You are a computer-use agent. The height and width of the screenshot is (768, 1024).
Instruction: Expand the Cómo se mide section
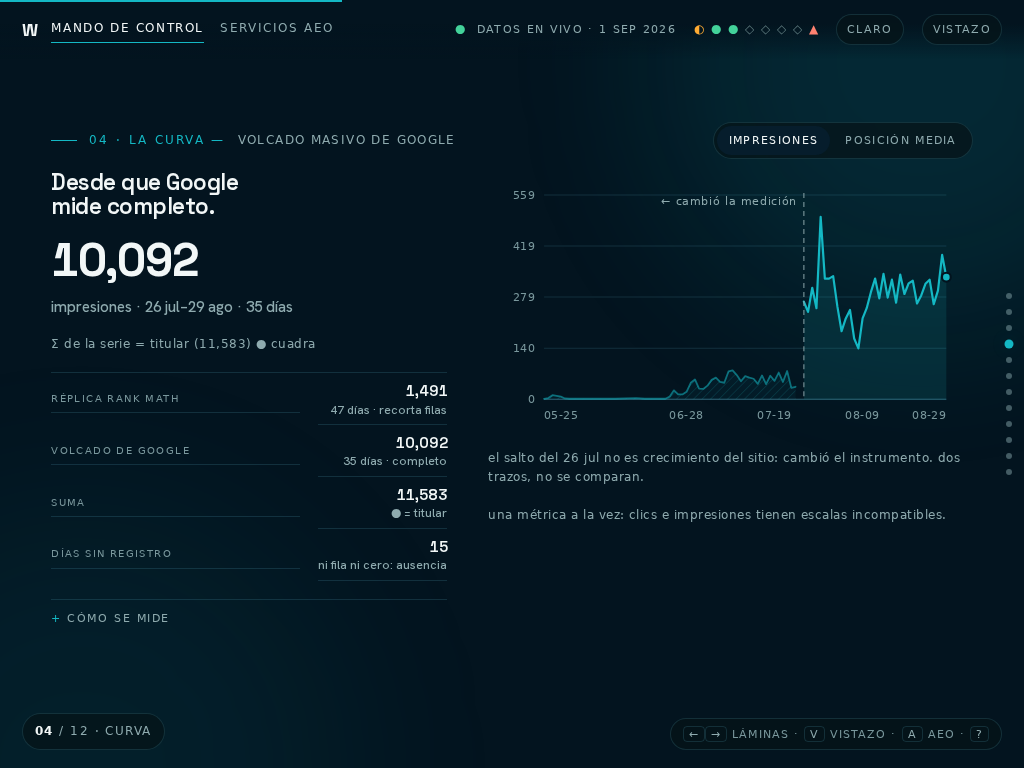(110, 618)
